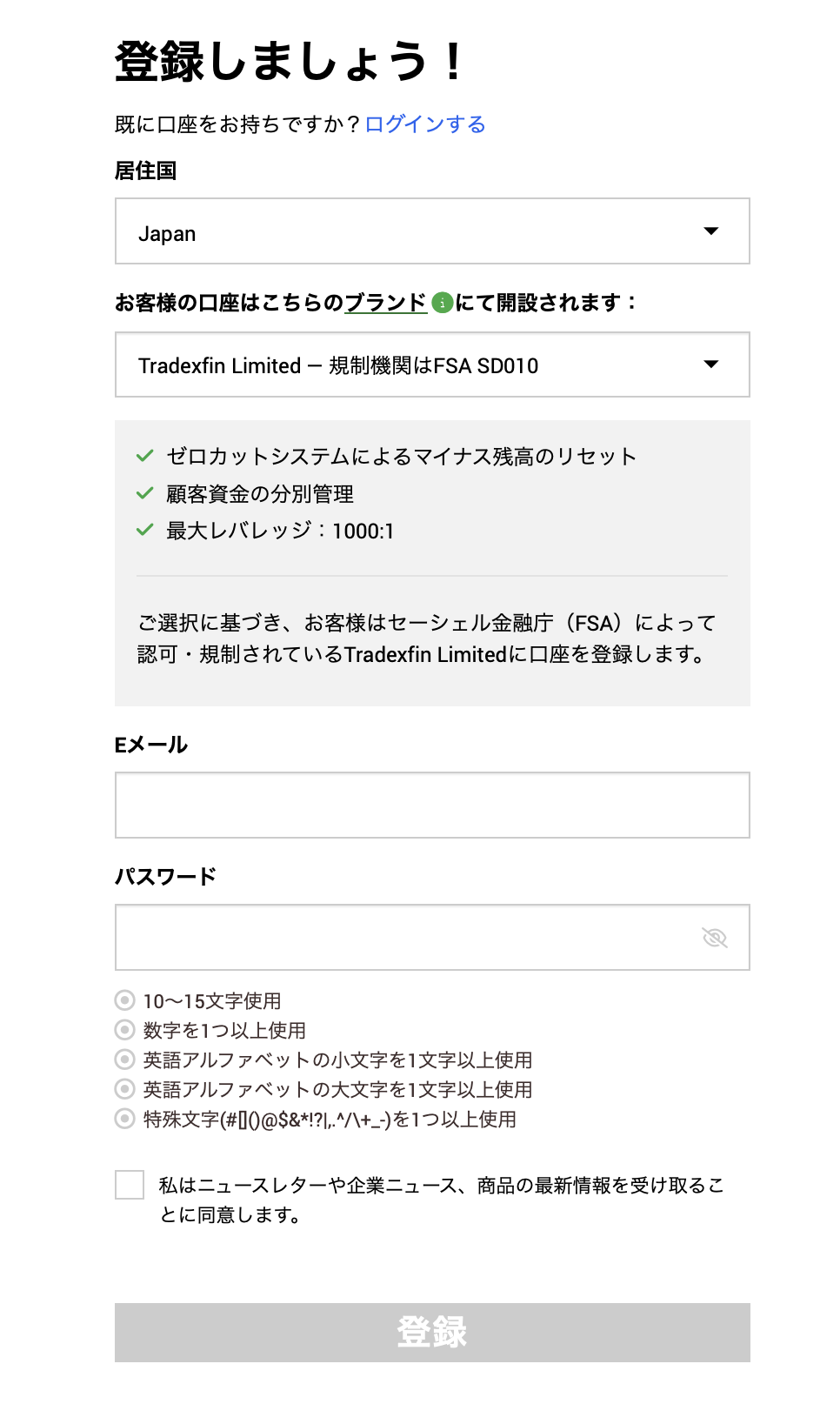Click the 数字を1つ以上使用 radio indicator
Viewport: 840px width, 1404px height.
125,1030
